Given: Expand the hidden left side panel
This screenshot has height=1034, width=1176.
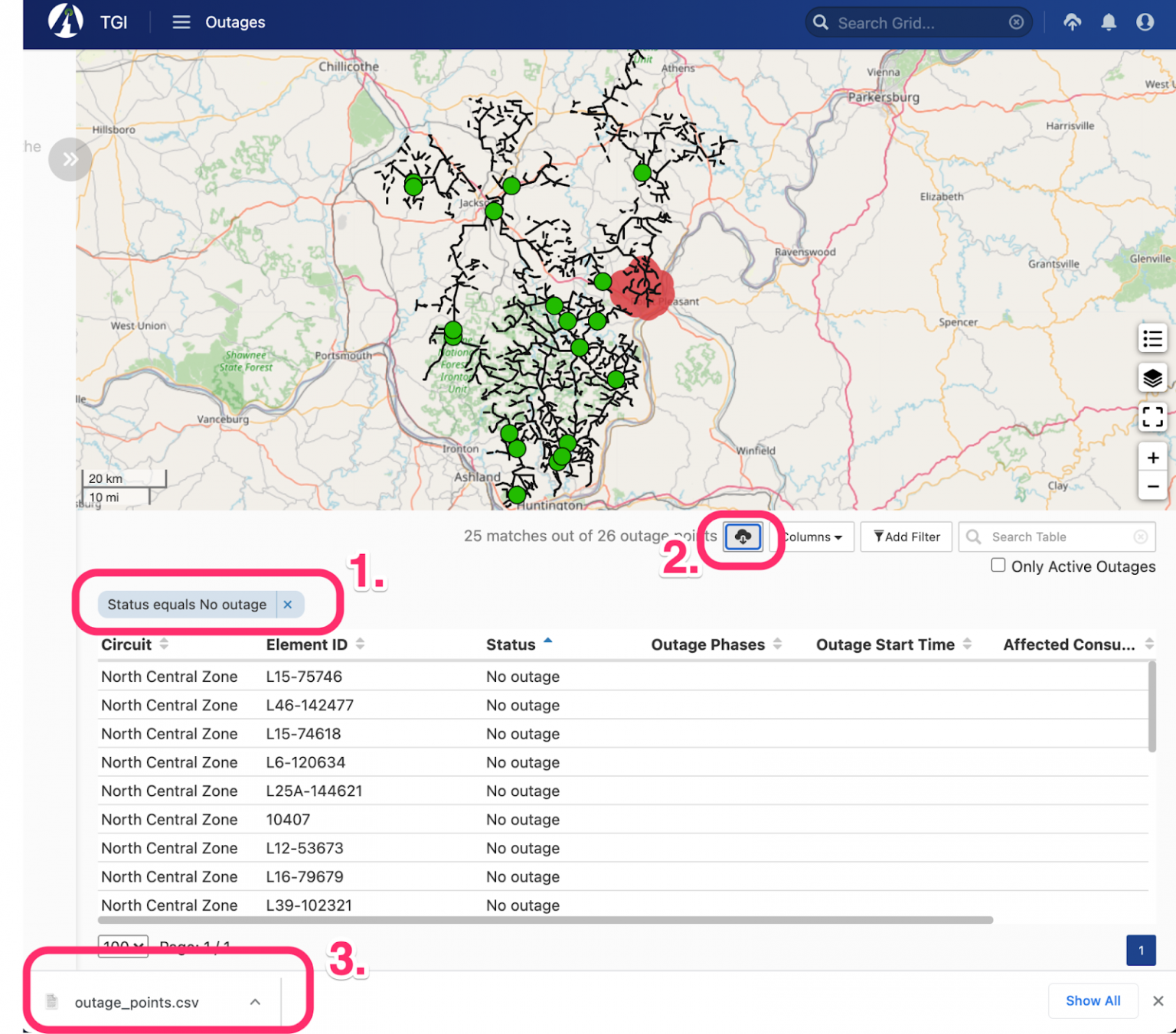Looking at the screenshot, I should pyautogui.click(x=70, y=159).
